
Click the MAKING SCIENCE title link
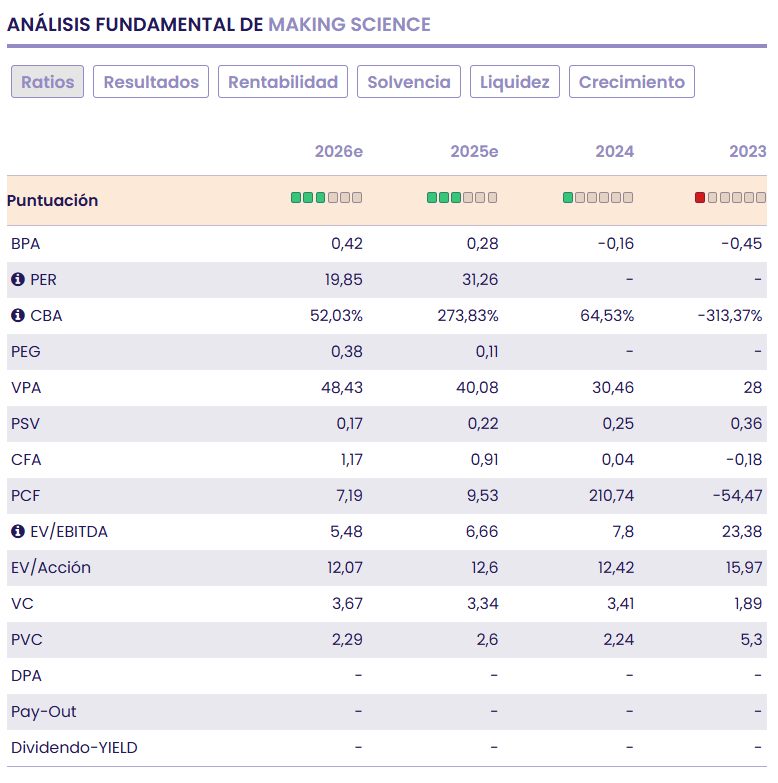pos(349,25)
